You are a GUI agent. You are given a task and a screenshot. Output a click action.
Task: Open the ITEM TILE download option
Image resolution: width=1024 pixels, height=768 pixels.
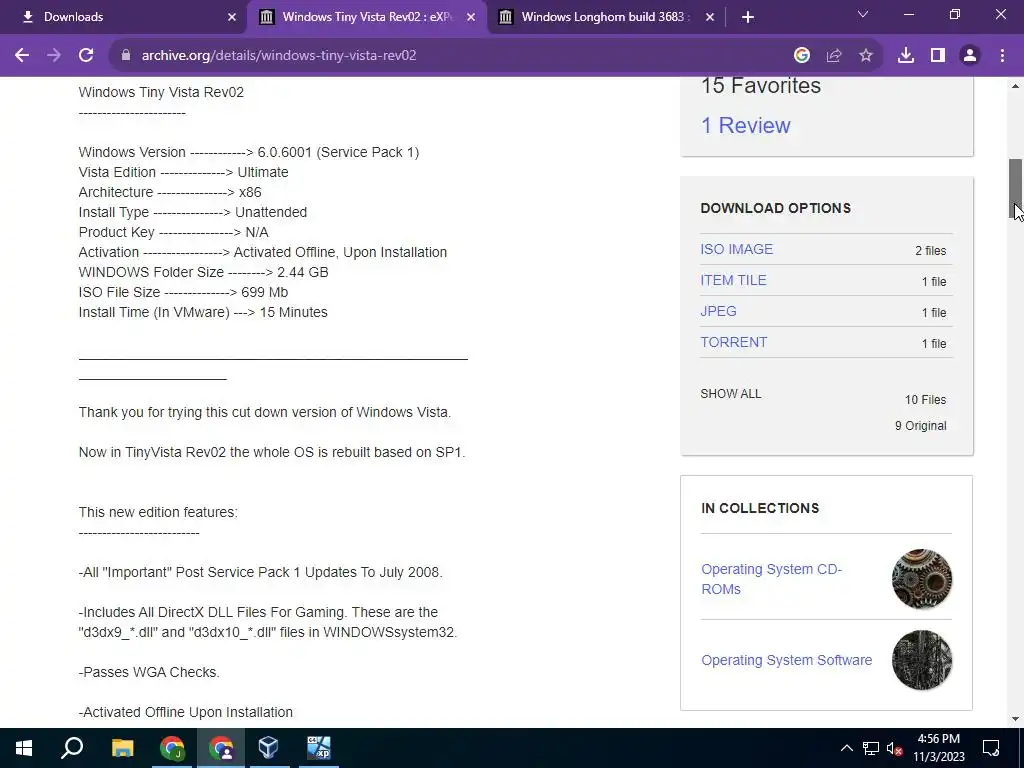(733, 280)
